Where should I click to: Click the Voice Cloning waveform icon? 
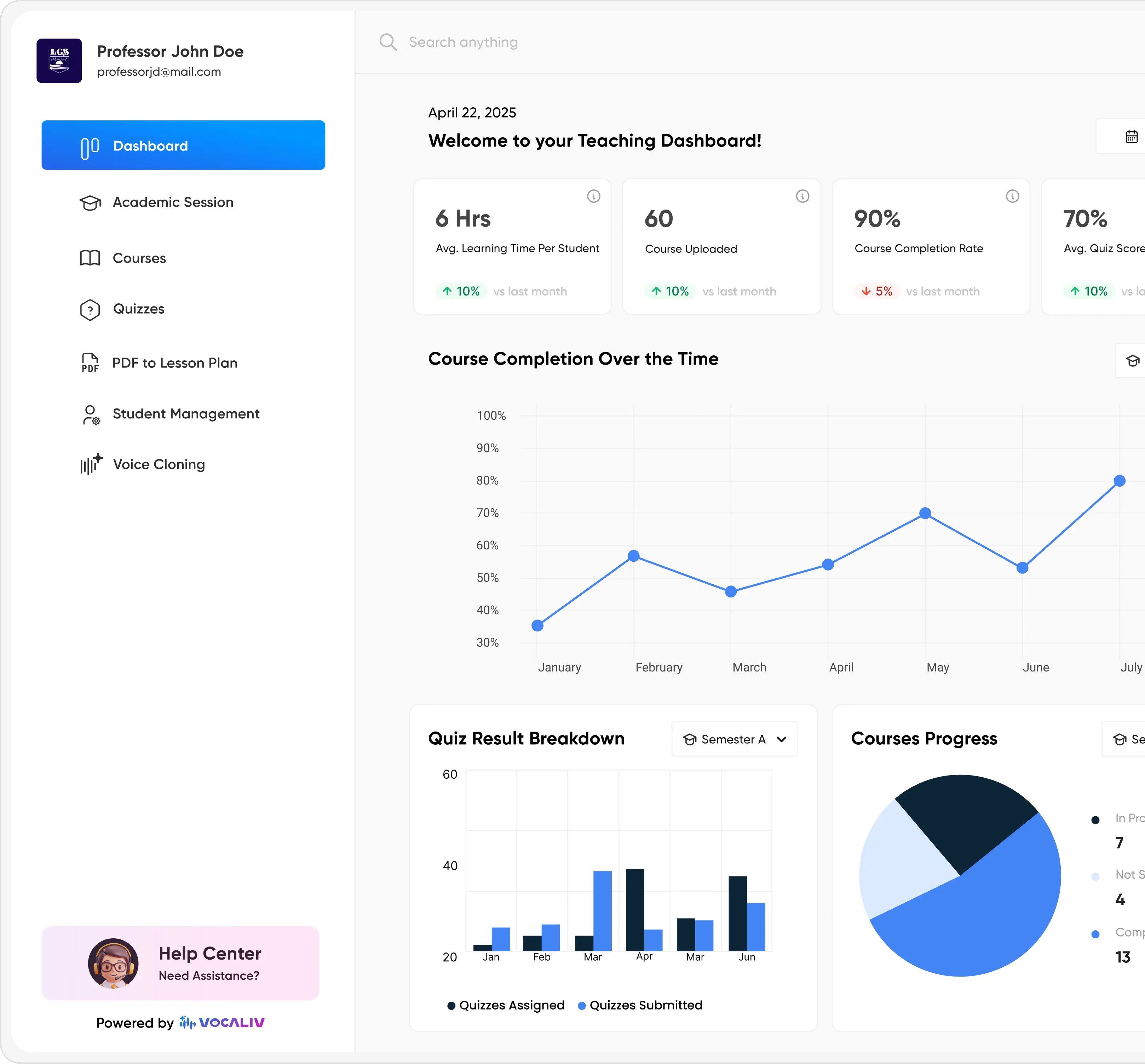(91, 464)
